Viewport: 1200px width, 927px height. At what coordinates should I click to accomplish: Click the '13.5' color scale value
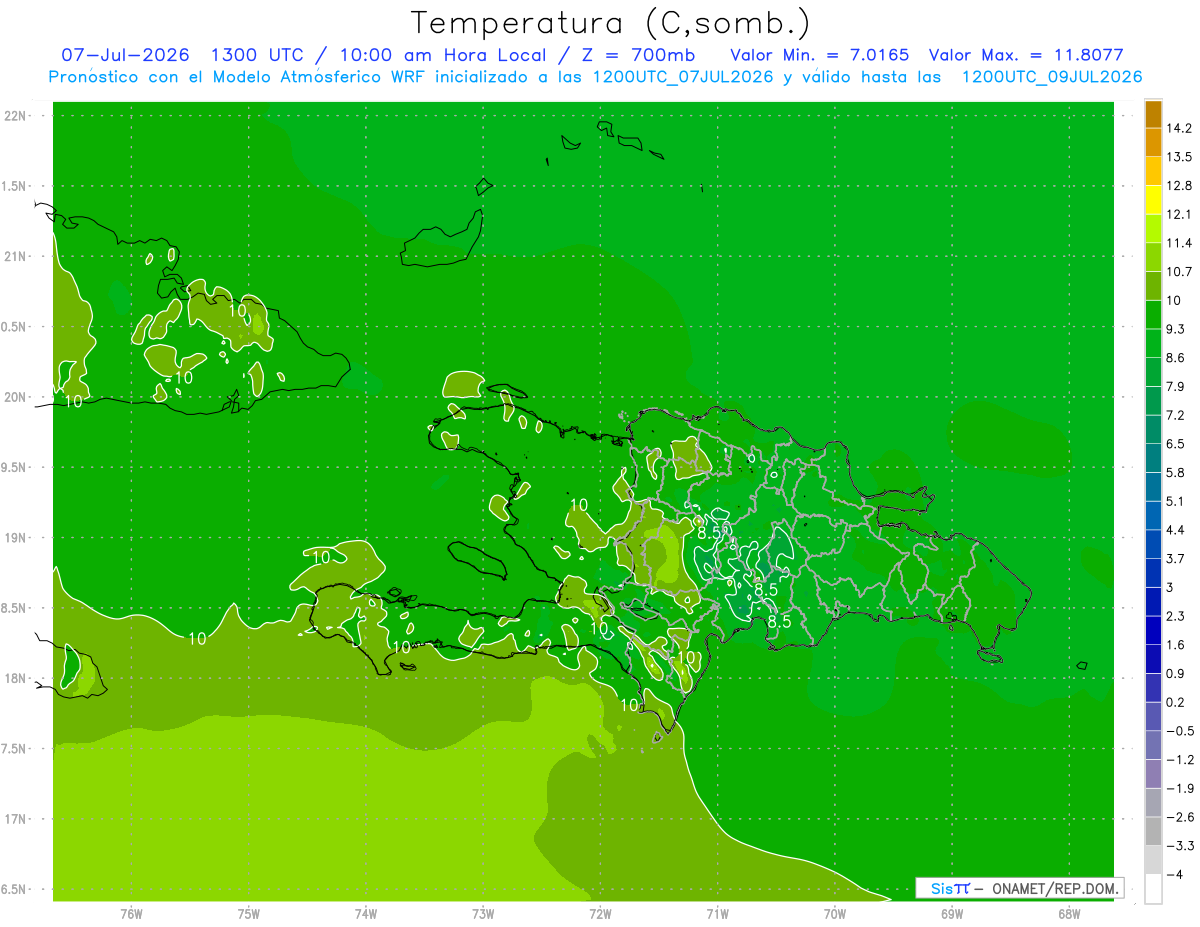tap(1180, 157)
